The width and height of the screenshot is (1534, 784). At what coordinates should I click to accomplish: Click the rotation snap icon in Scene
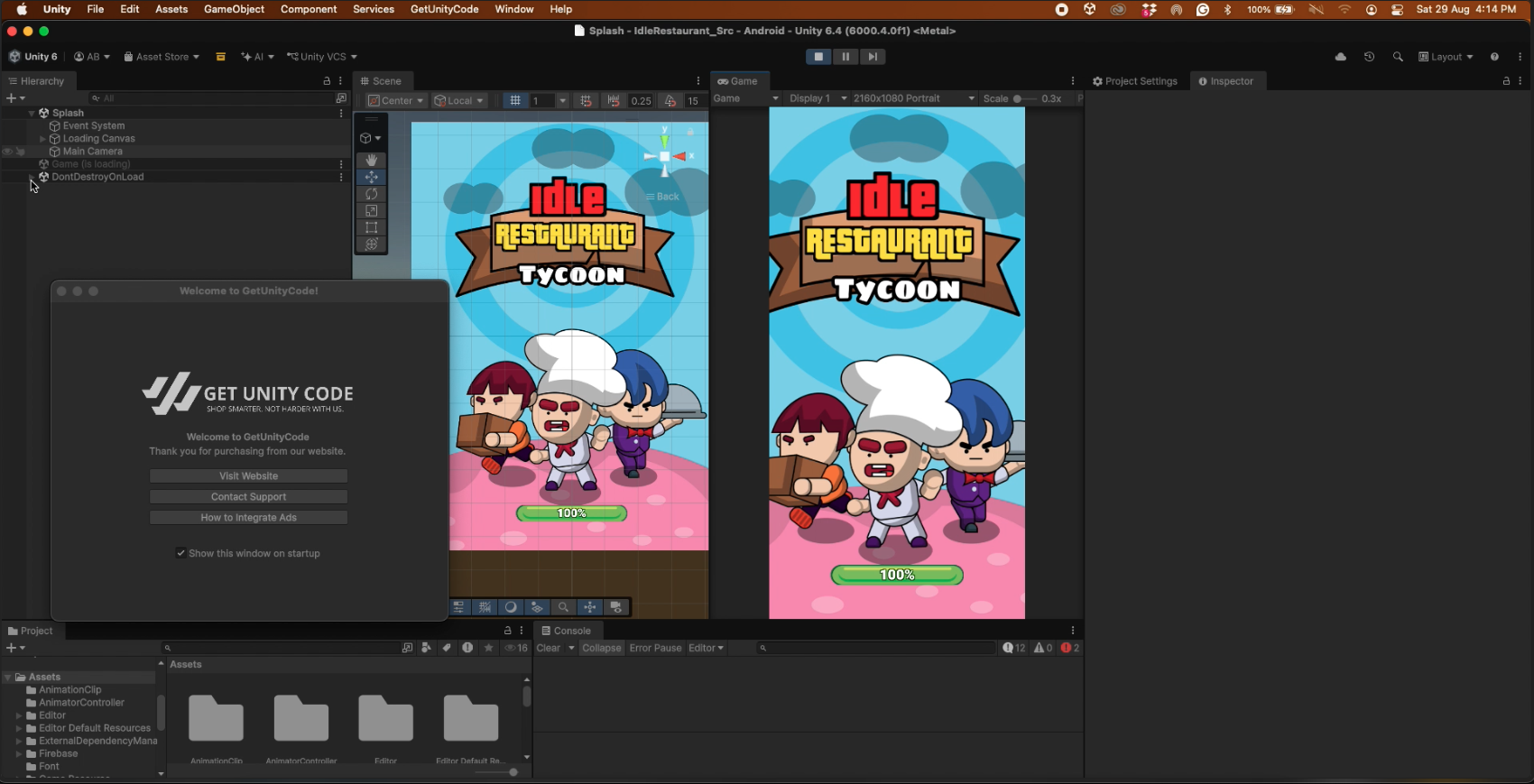click(x=670, y=101)
